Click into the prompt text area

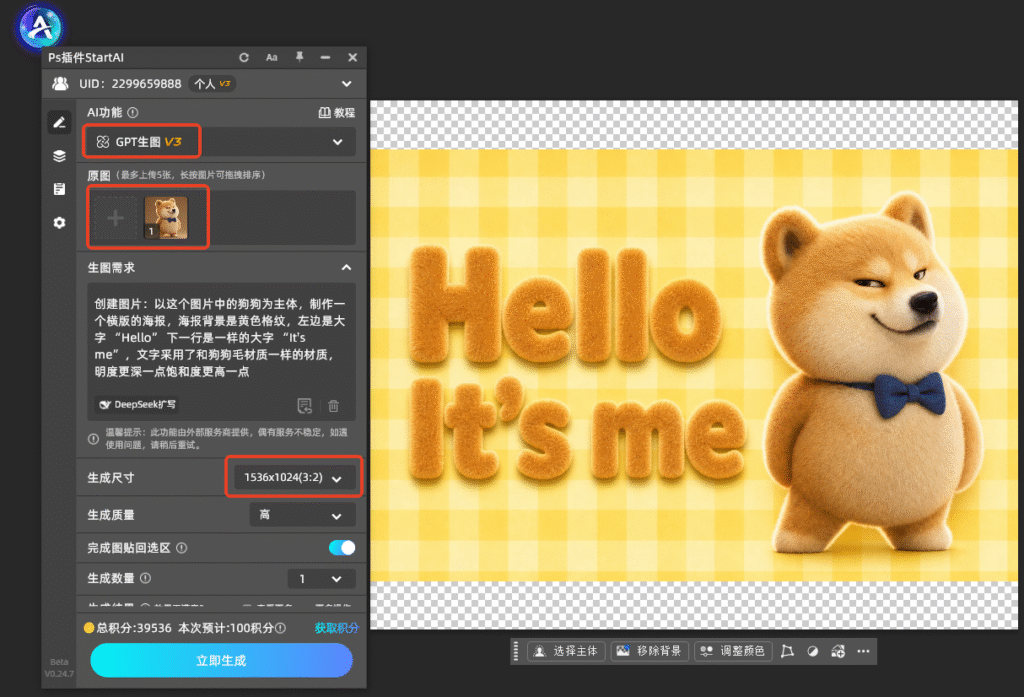(x=221, y=338)
